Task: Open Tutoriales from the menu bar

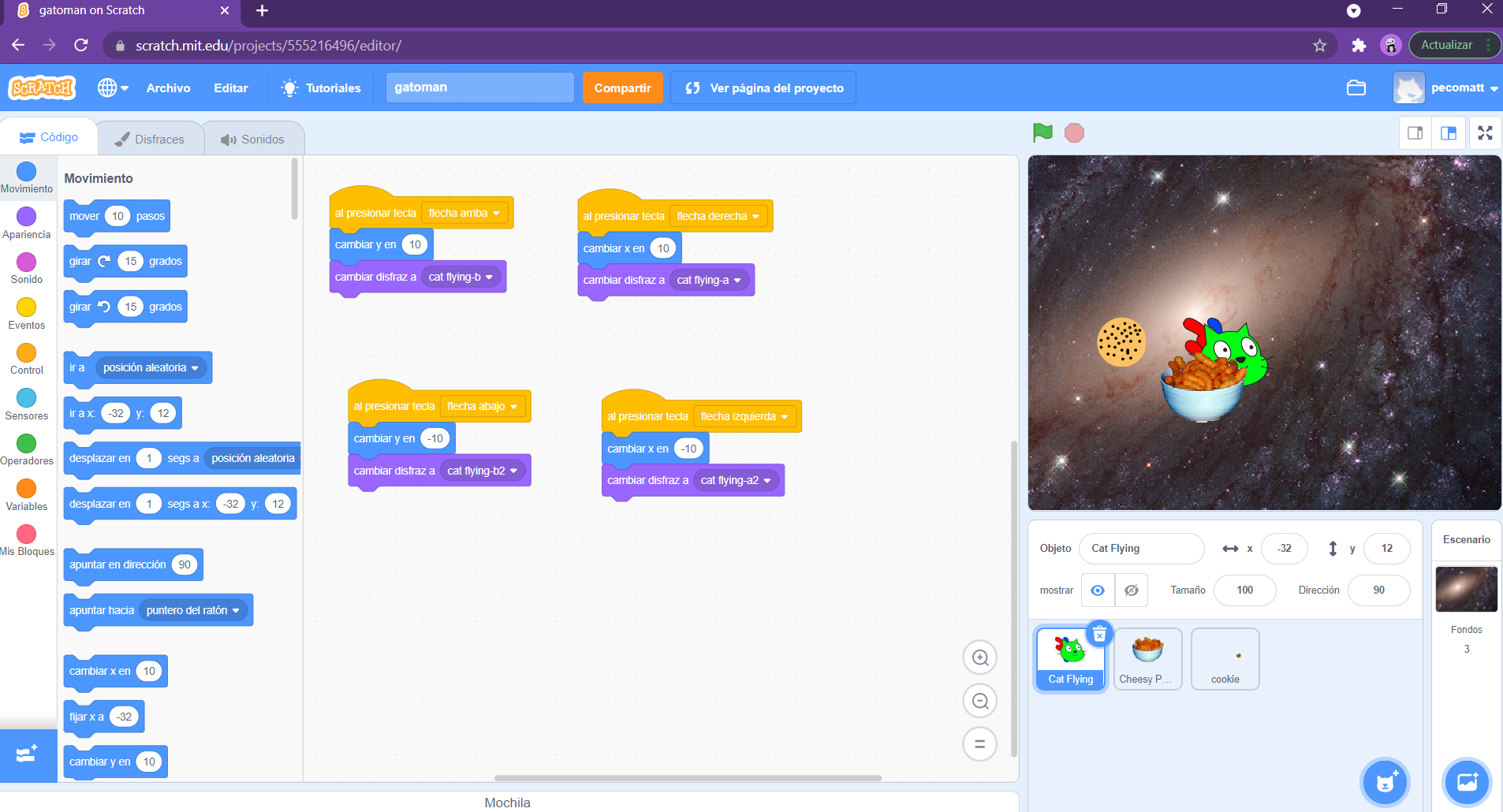Action: [322, 88]
